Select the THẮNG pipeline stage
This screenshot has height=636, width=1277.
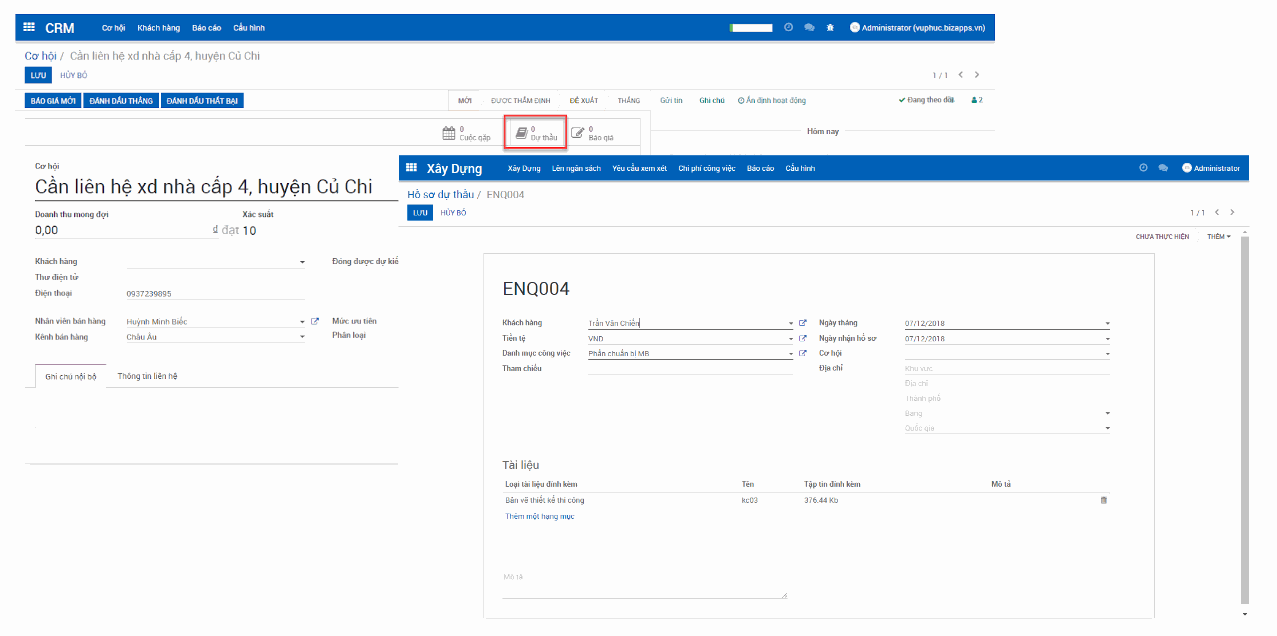click(627, 99)
